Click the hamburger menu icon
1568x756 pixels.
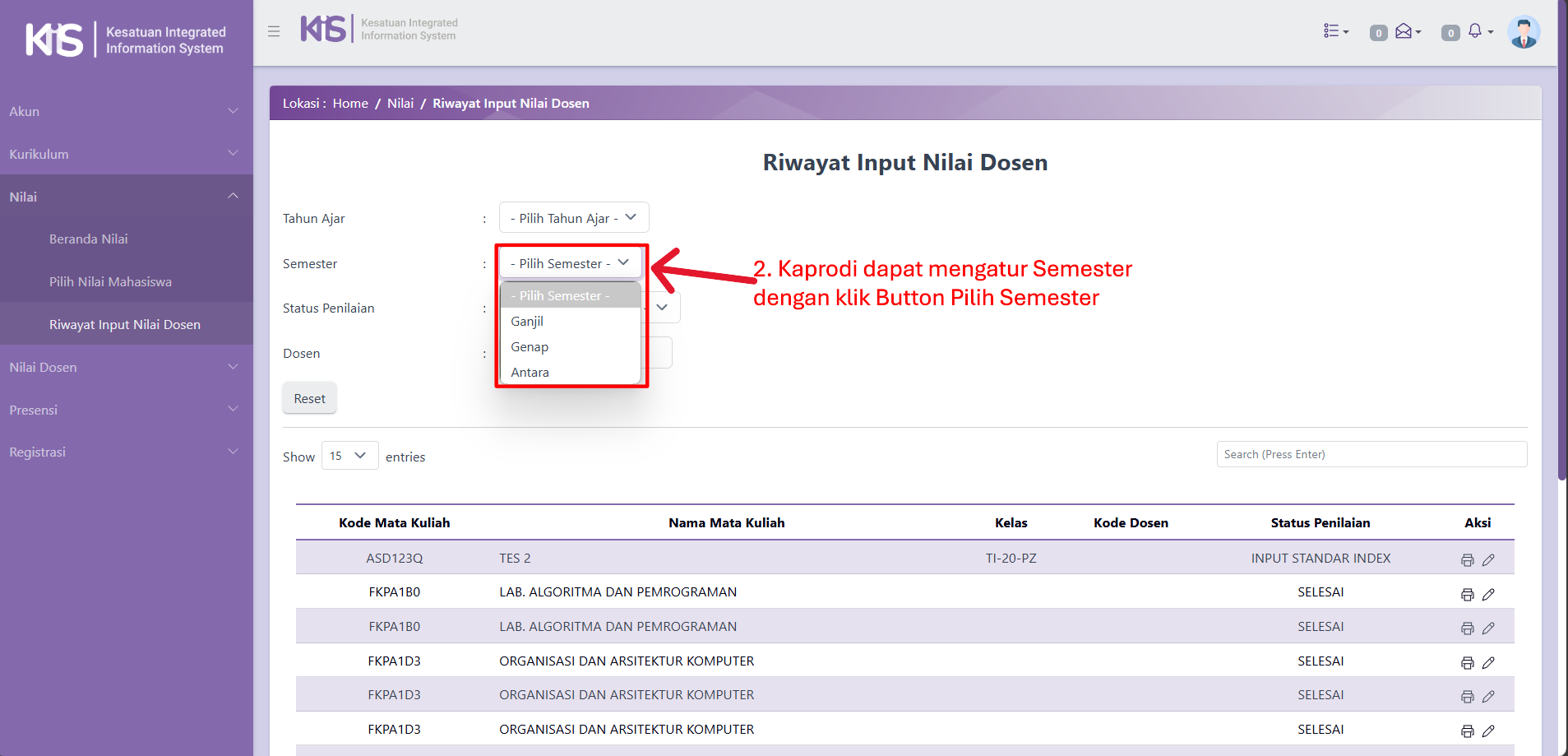(274, 31)
